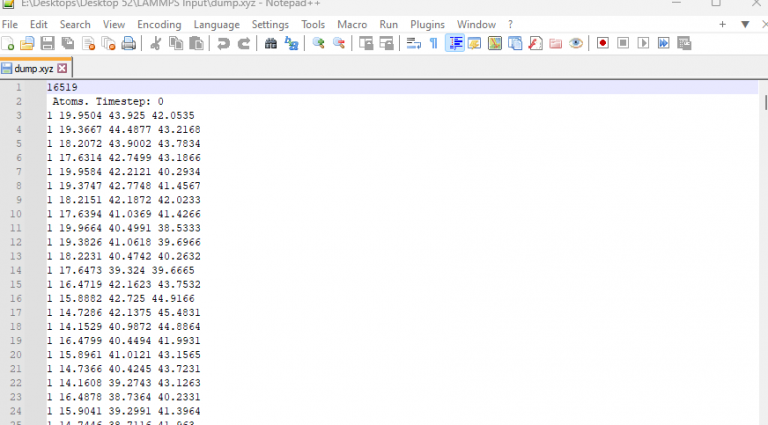This screenshot has height=425, width=768.
Task: Click the Cut scissors icon
Action: pos(156,43)
